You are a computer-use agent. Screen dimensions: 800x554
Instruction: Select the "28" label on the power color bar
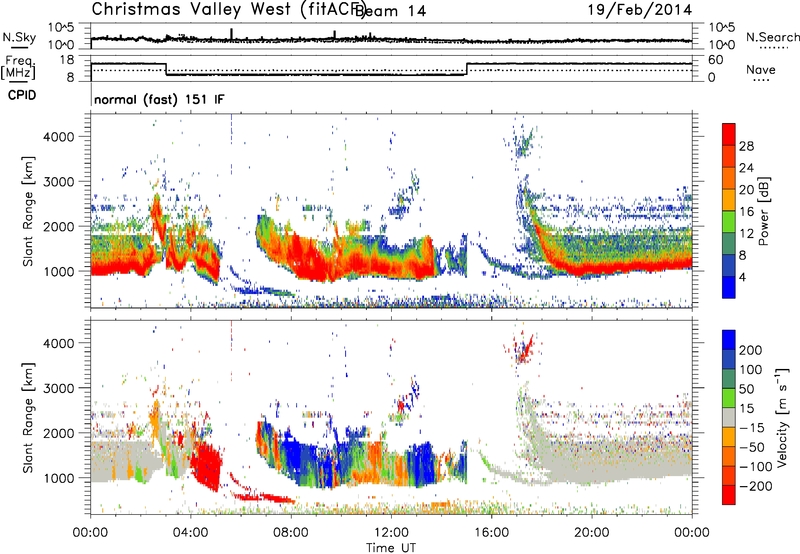pos(746,146)
